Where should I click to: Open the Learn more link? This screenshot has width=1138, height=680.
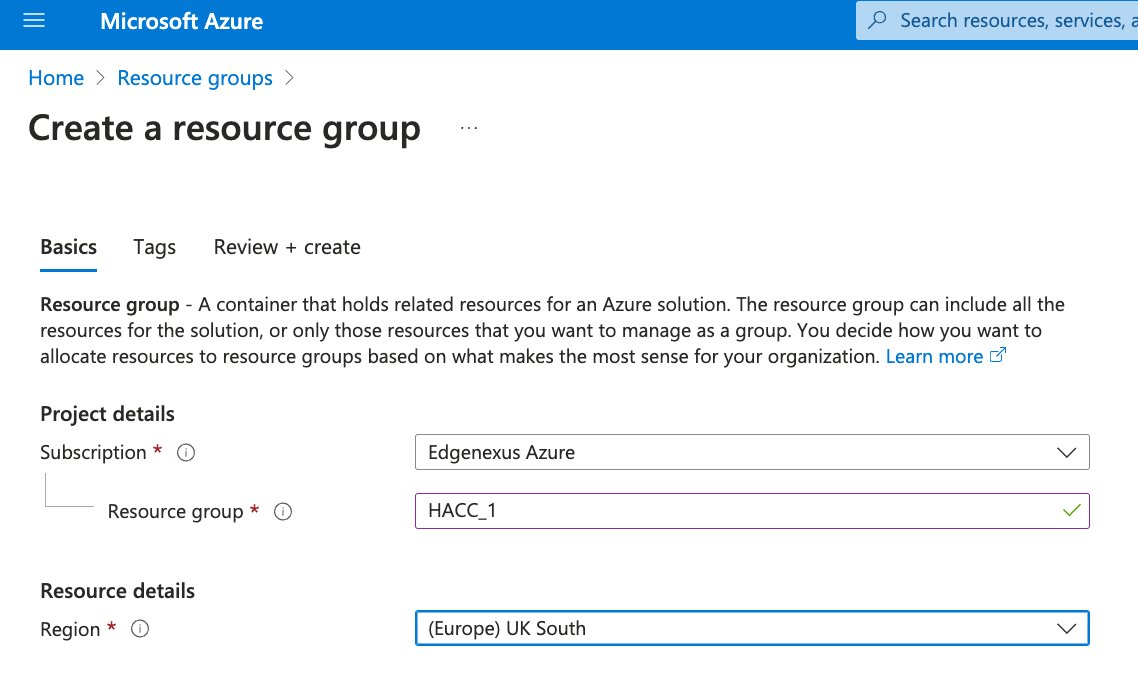click(x=934, y=356)
